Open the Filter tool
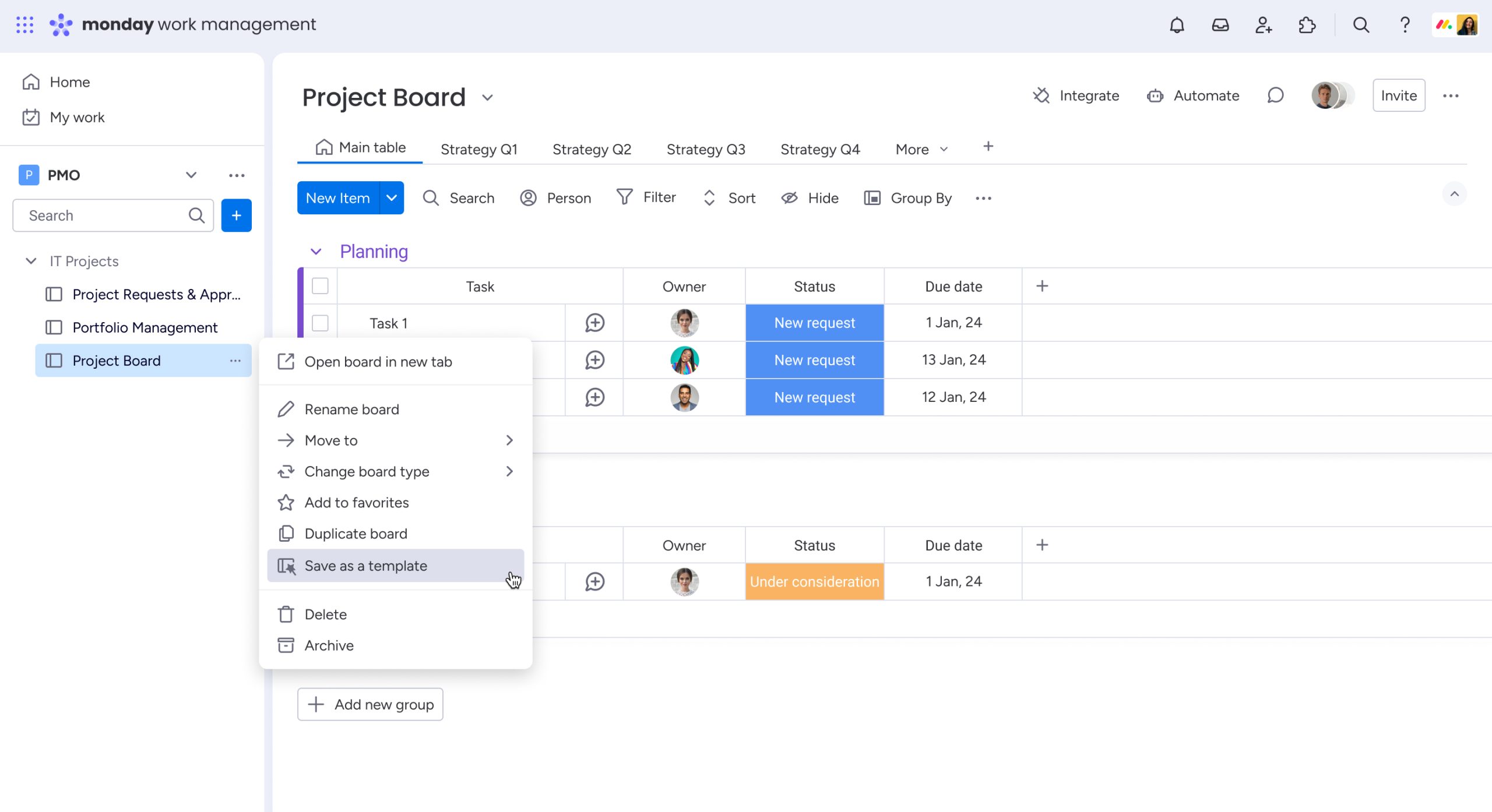Screen dimensions: 1492x812 click(646, 197)
